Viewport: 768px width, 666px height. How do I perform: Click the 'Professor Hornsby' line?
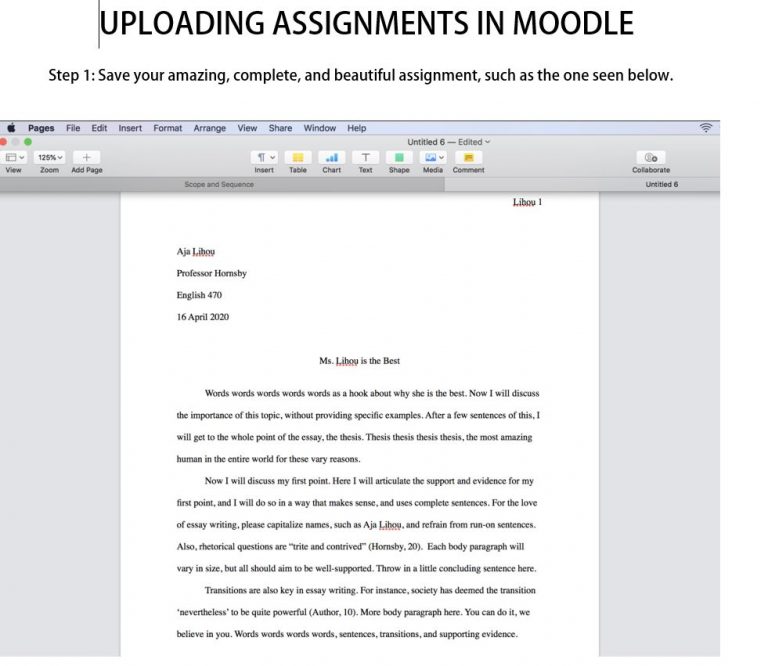[212, 273]
